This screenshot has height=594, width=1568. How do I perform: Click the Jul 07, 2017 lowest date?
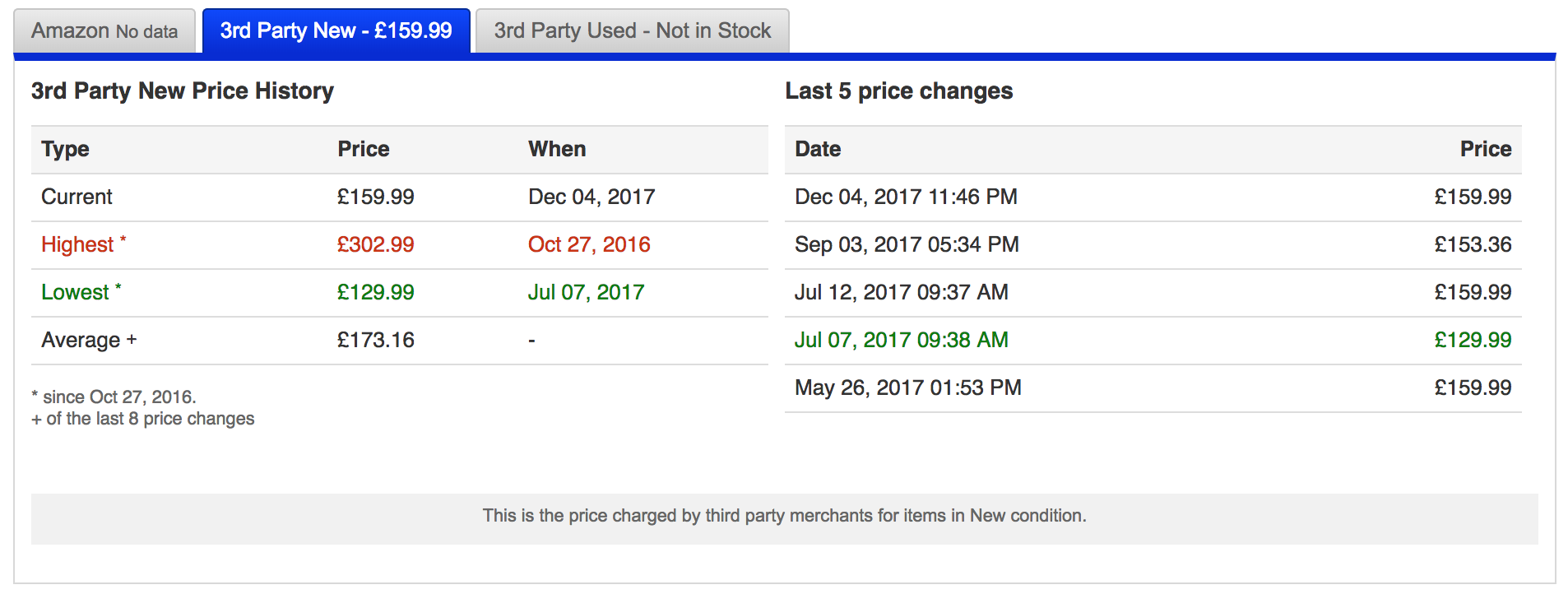(586, 292)
